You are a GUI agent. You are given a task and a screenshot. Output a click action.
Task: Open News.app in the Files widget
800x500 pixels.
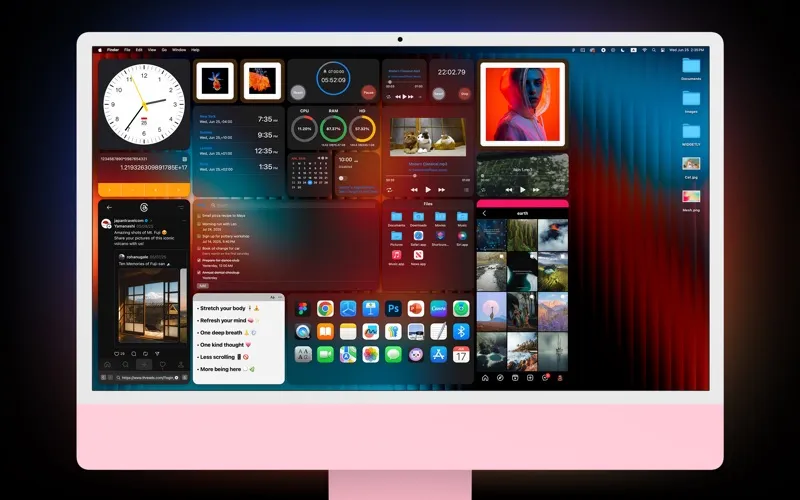coord(418,257)
